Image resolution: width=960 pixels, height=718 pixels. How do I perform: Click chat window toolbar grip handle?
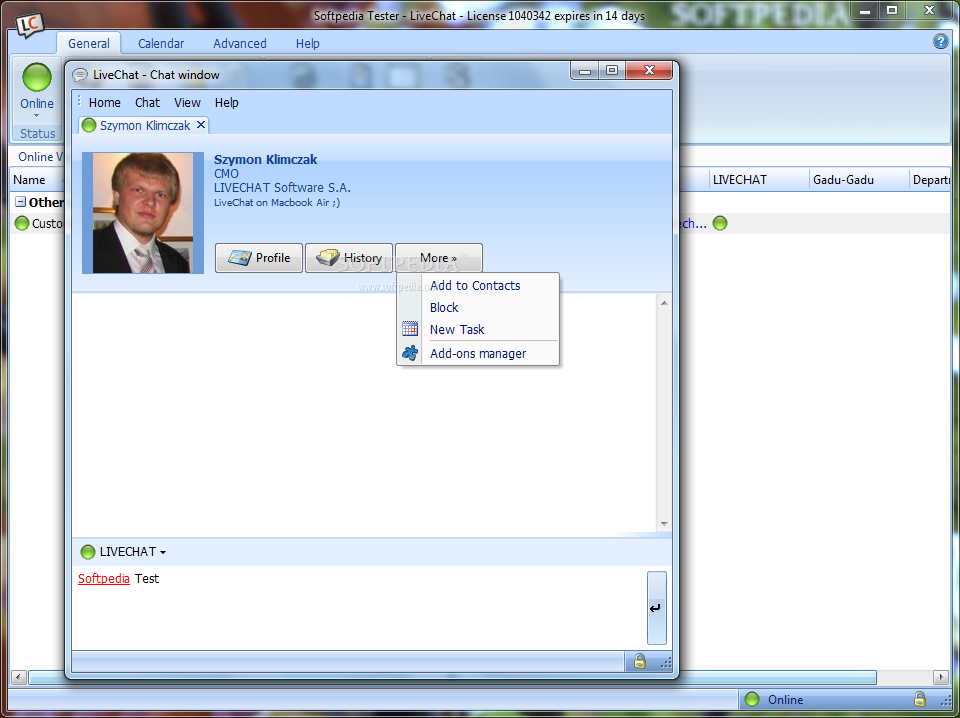coord(79,102)
